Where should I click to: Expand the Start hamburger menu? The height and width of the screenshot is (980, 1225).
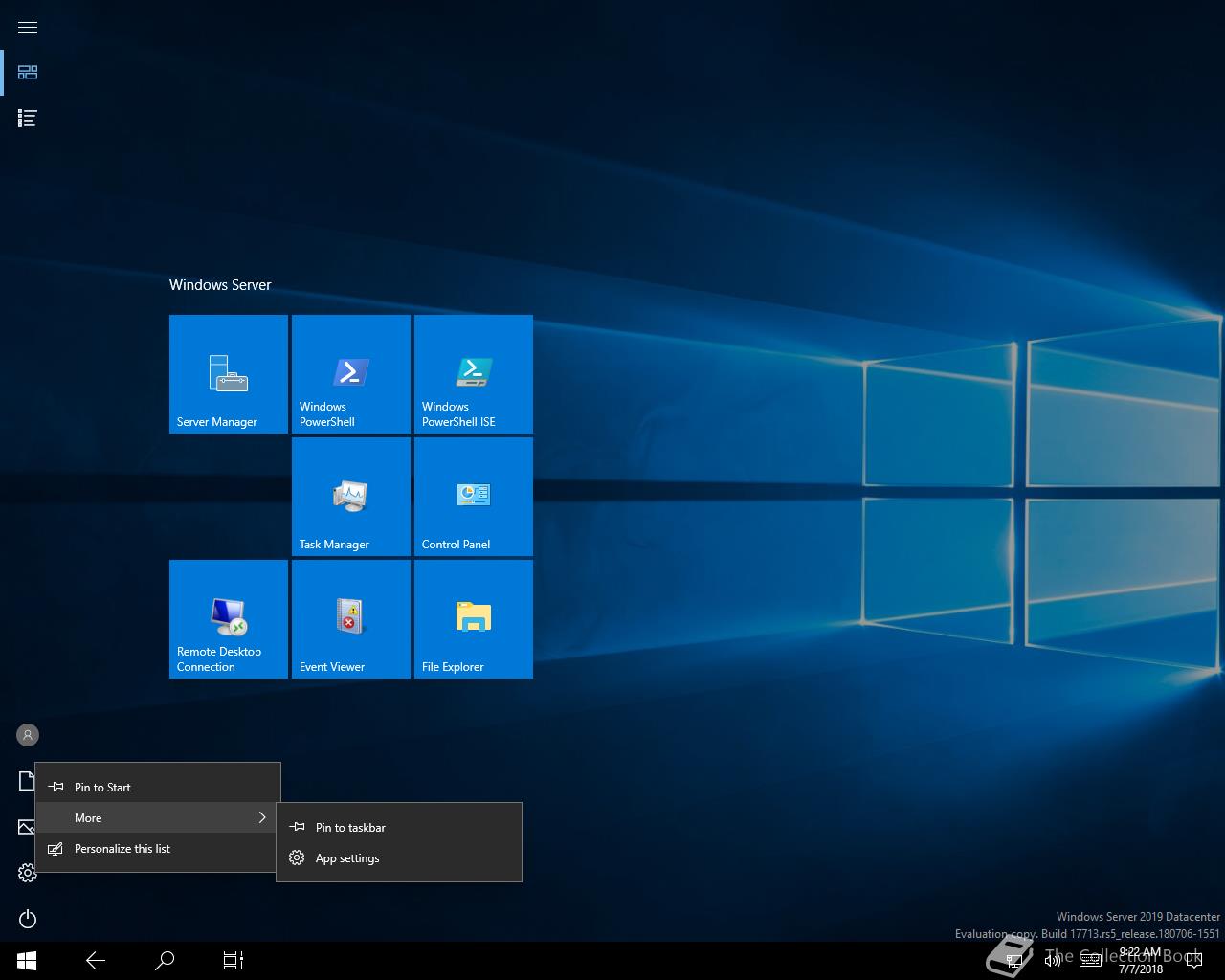(x=28, y=27)
